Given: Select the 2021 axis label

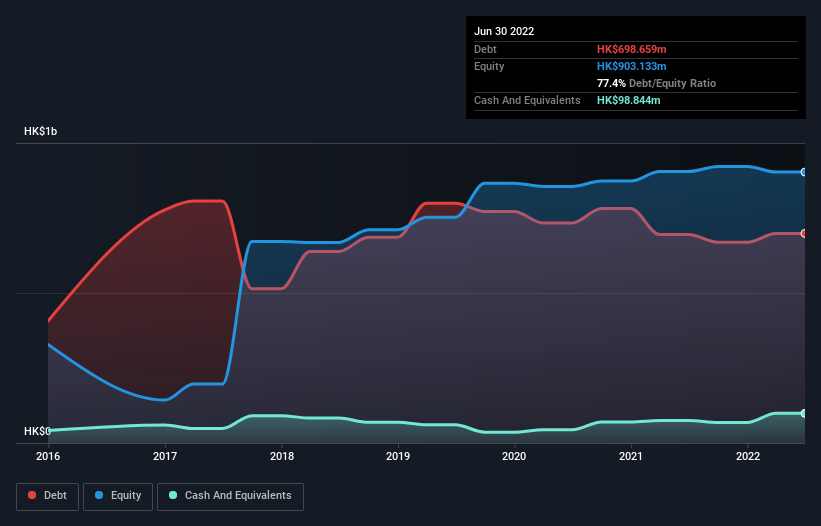Looking at the screenshot, I should pyautogui.click(x=631, y=456).
